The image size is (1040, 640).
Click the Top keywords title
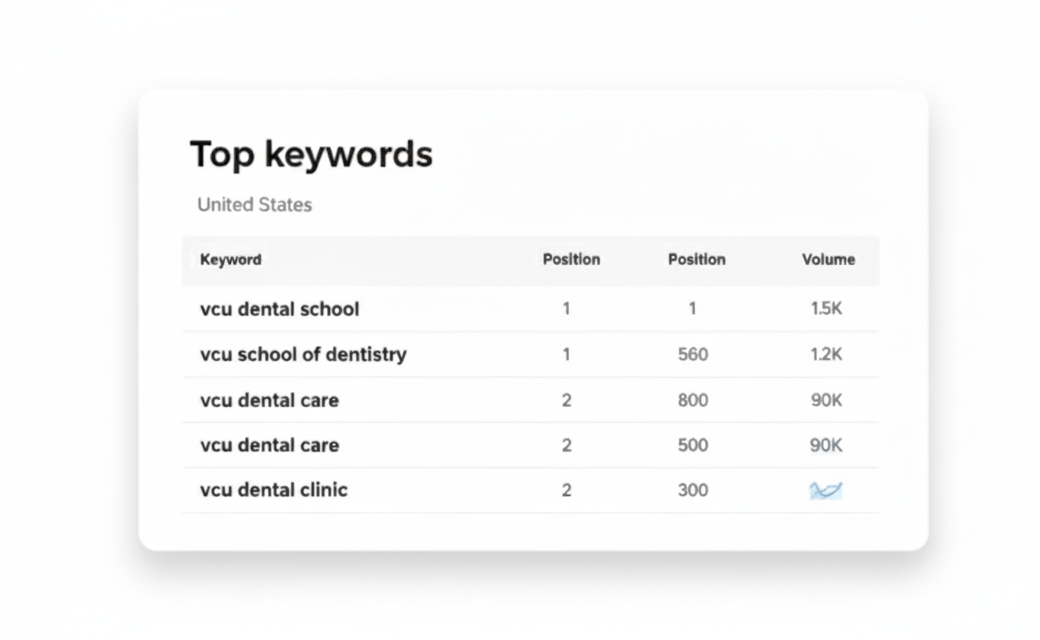click(x=311, y=155)
